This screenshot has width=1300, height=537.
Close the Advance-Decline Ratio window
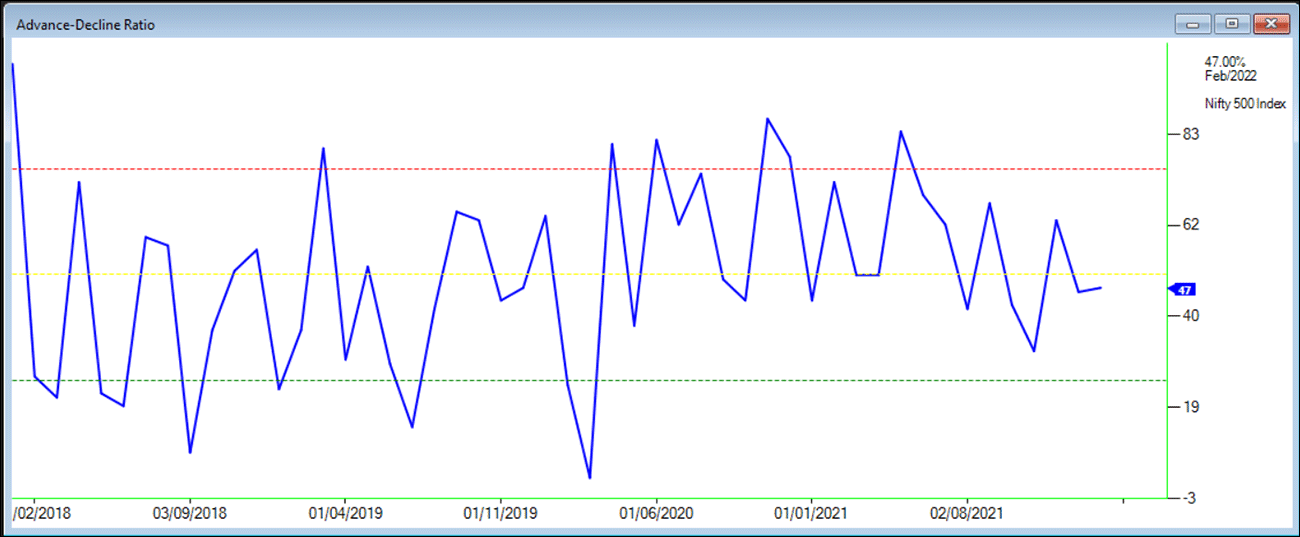pos(1271,23)
